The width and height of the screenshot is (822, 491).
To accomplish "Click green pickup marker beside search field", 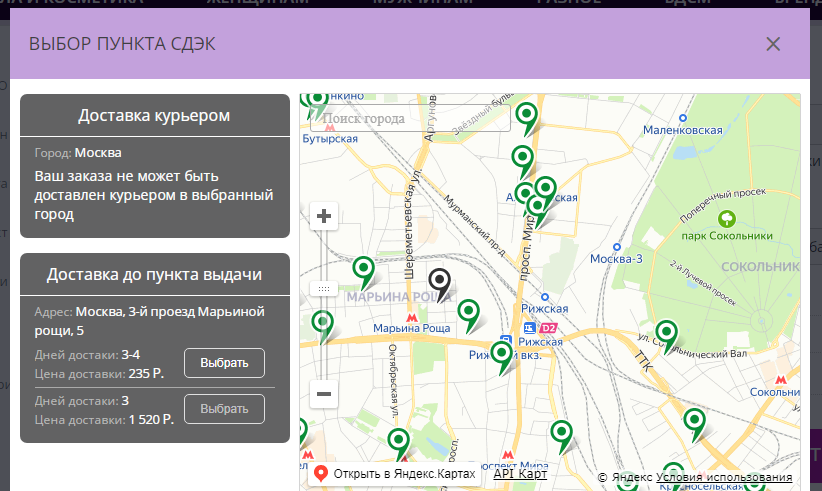I will pyautogui.click(x=526, y=116).
